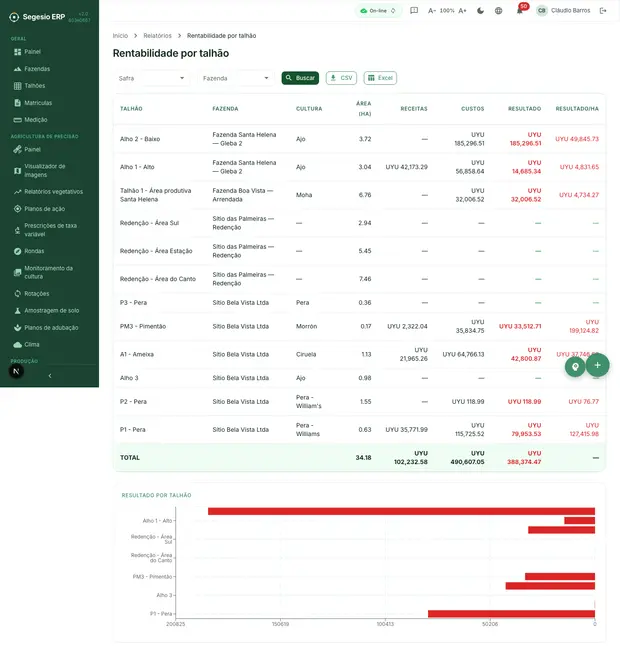Click the N avatar badge in sidebar
The image size is (620, 653).
(x=16, y=371)
